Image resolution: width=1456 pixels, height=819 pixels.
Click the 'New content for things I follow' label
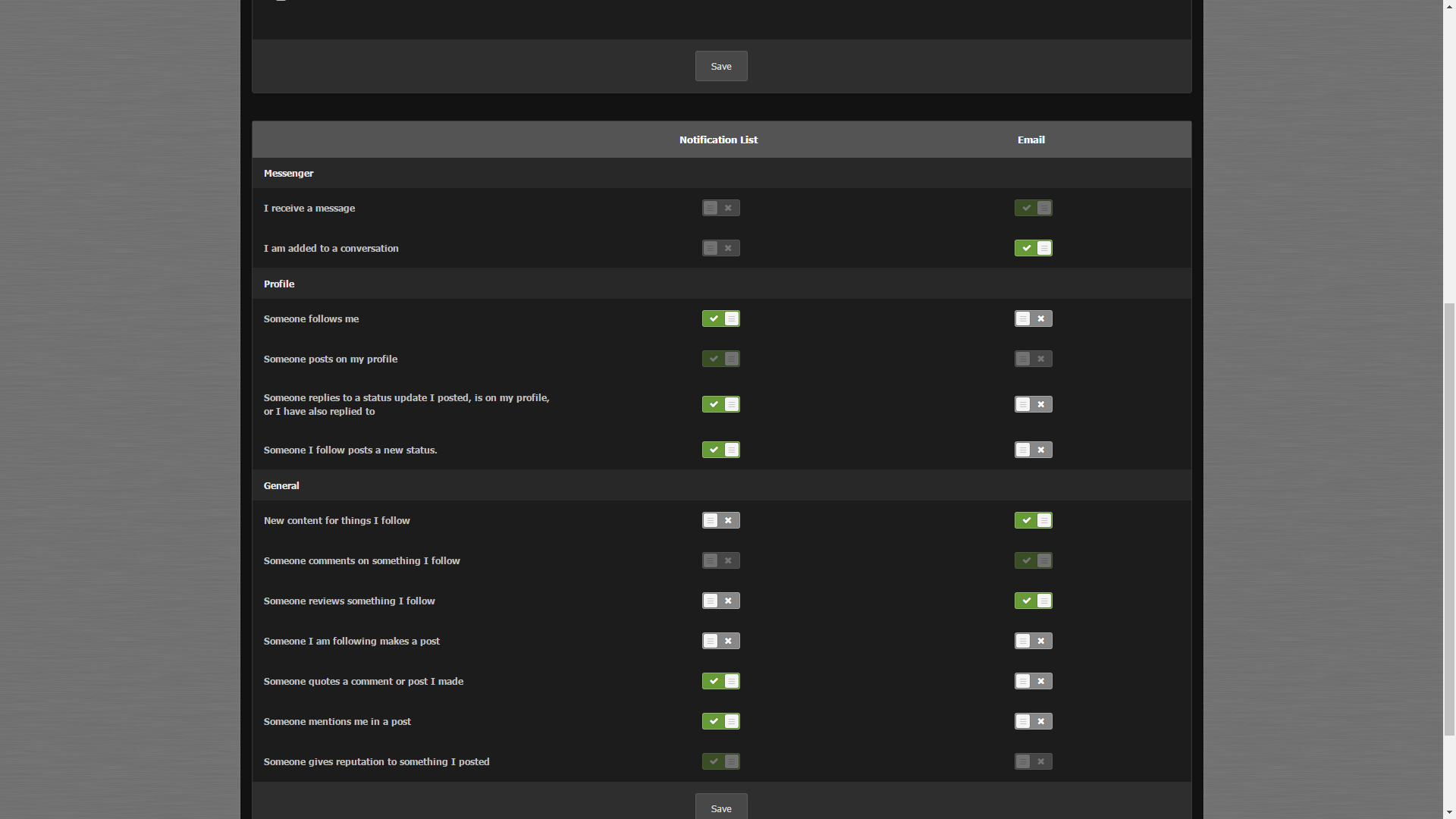337,520
